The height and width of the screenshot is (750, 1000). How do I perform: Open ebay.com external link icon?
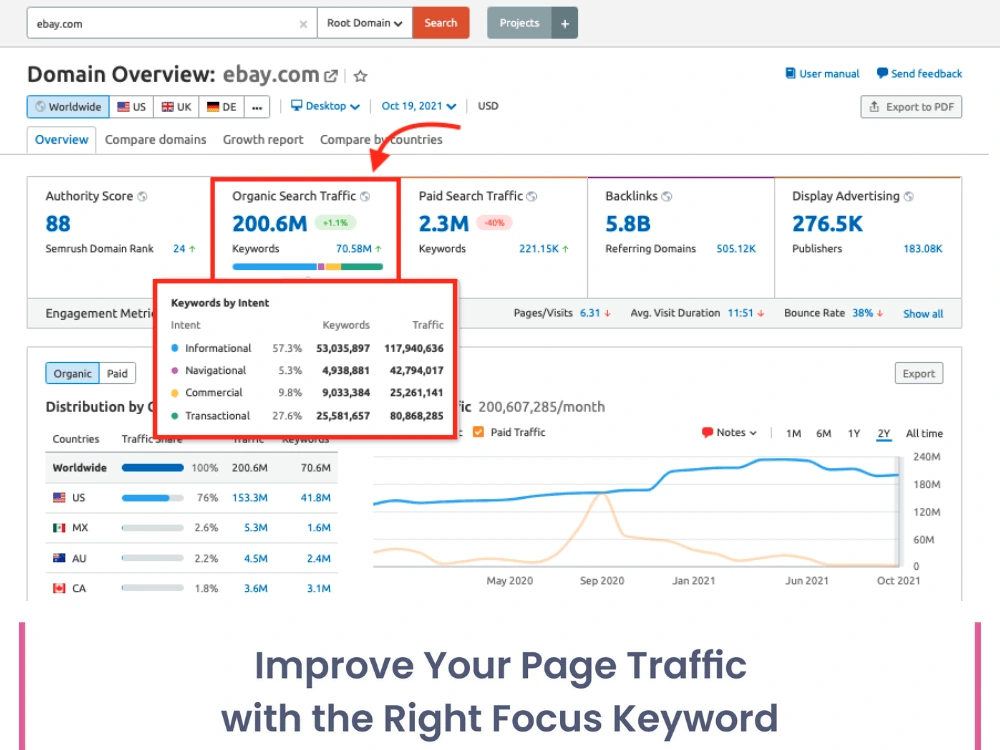tap(330, 76)
